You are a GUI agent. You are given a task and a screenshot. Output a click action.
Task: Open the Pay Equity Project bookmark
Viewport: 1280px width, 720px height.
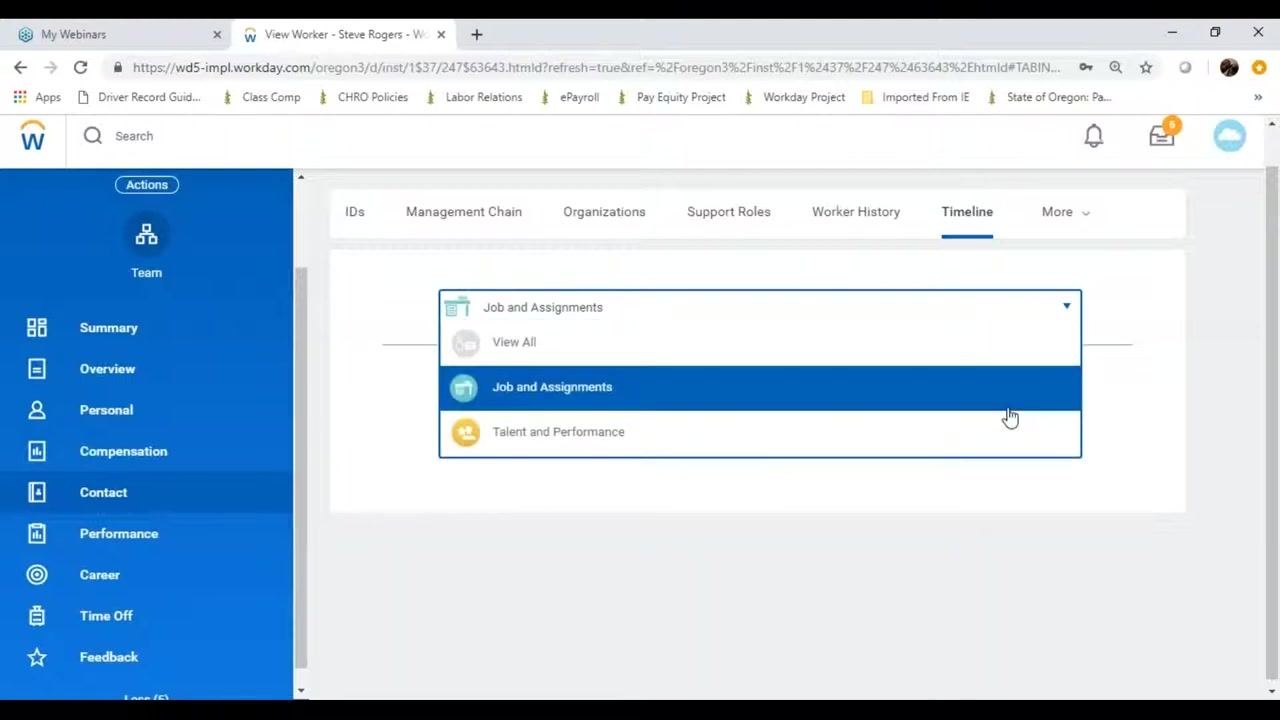tap(671, 97)
